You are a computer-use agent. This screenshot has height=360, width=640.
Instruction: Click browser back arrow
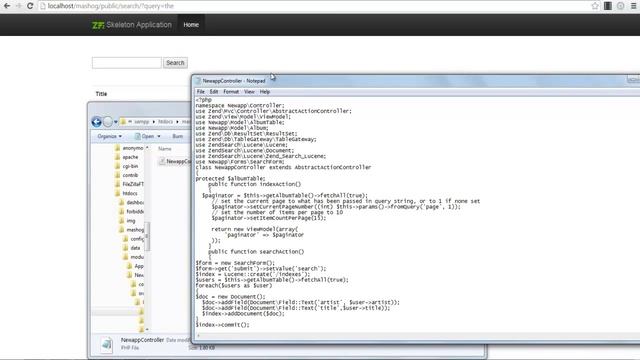7,6
